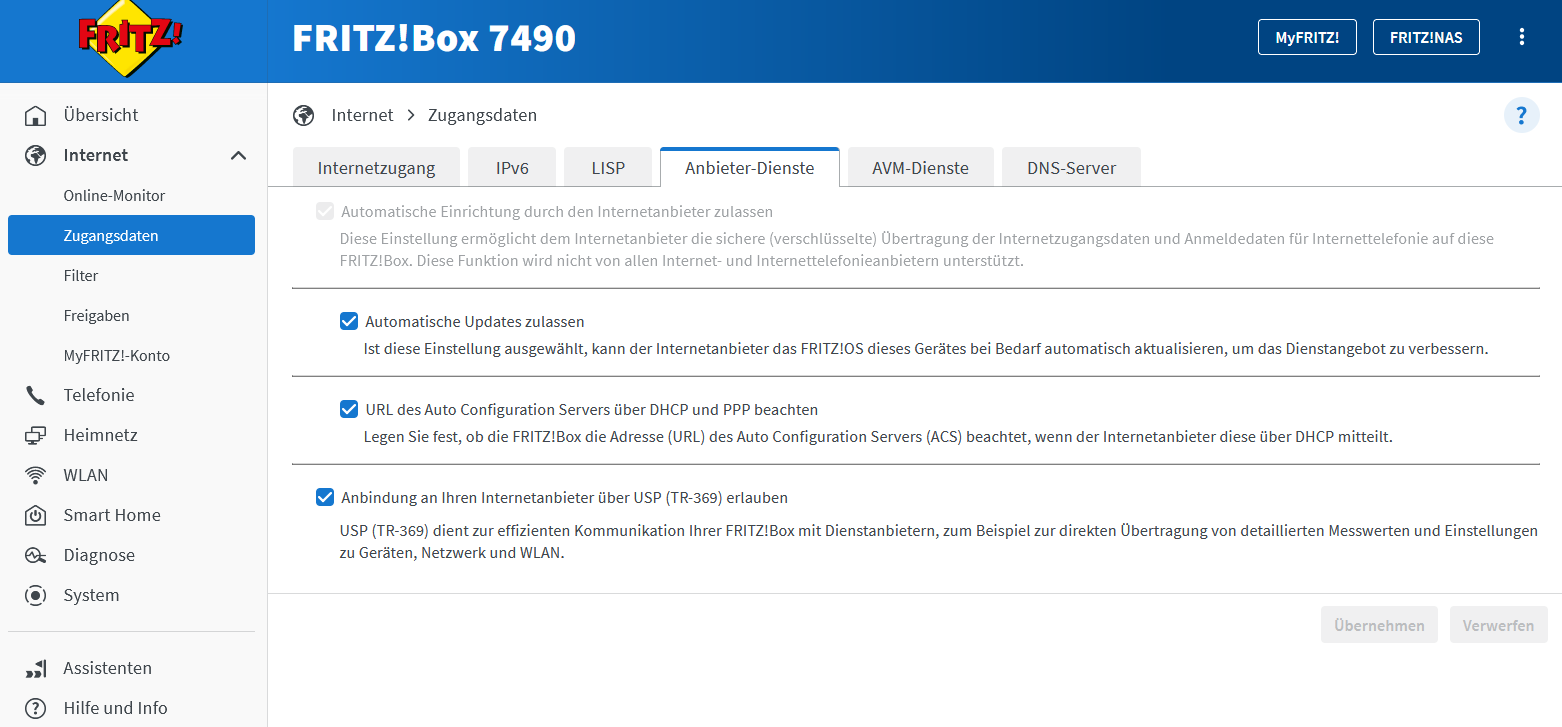
Task: Uncheck URL des Auto Configuration Servers
Action: pos(348,408)
